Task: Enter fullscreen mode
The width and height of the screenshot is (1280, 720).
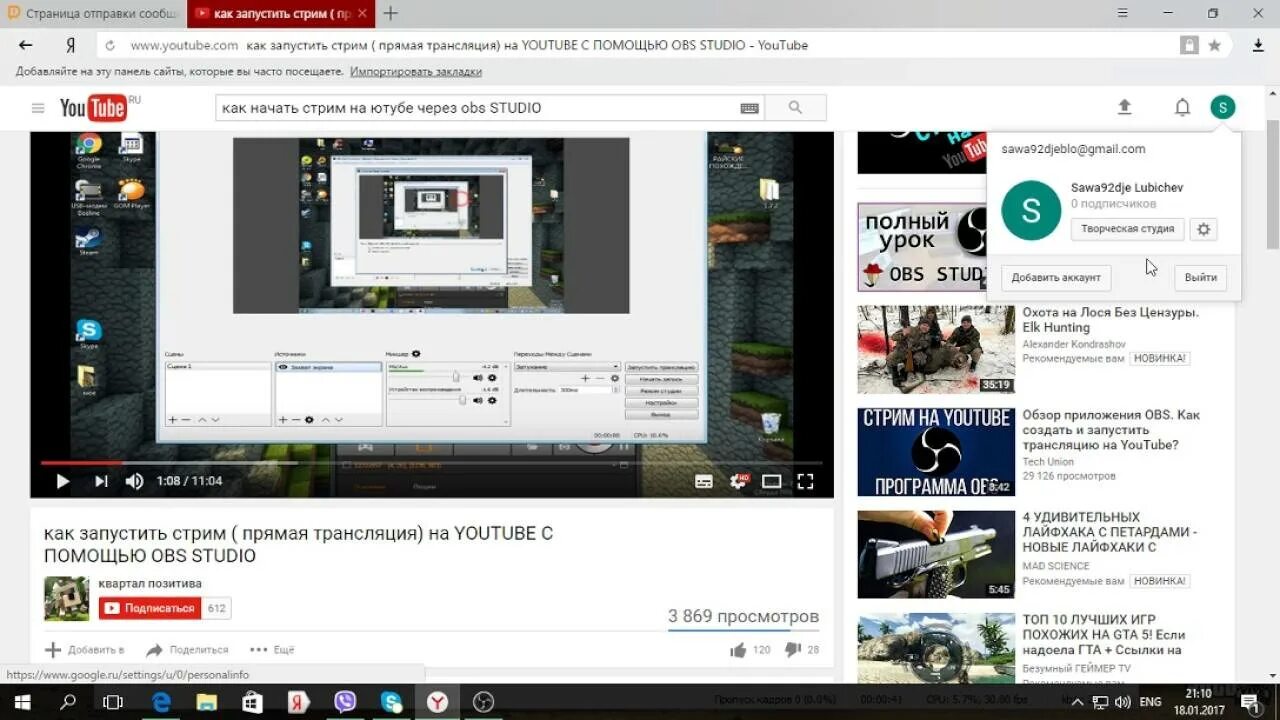Action: point(805,481)
